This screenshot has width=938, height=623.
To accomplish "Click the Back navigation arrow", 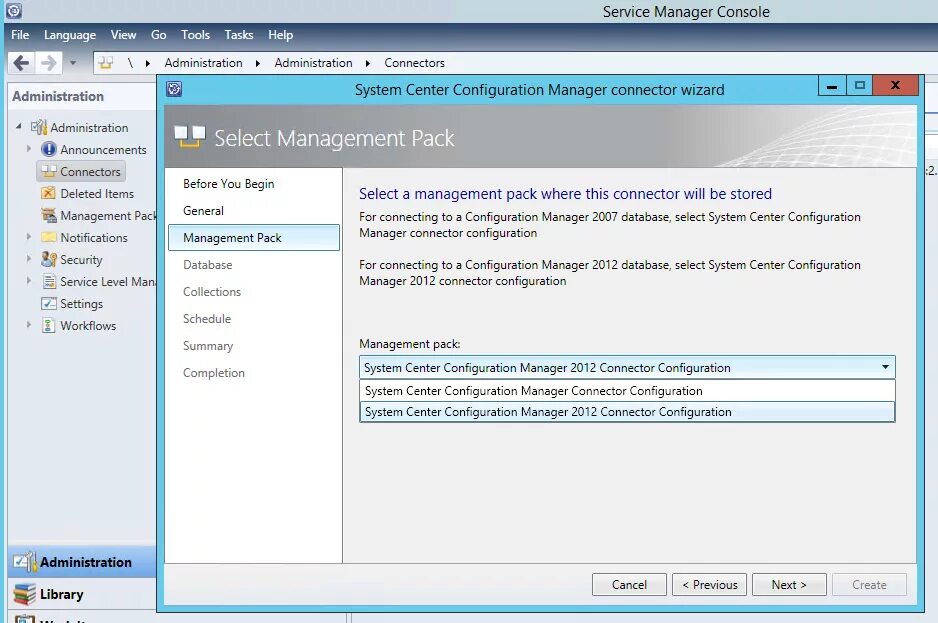I will [x=21, y=63].
